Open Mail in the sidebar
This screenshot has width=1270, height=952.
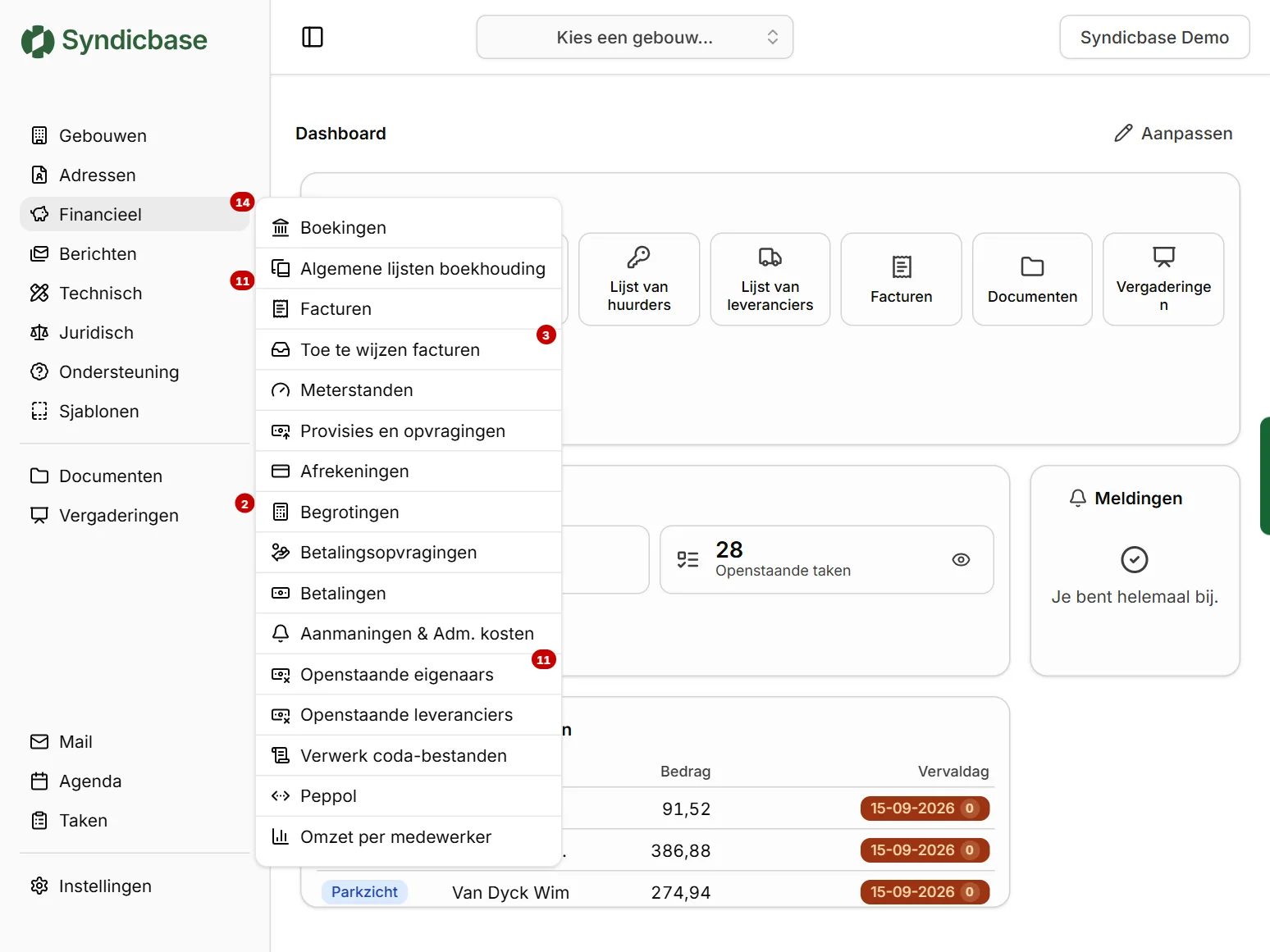(135, 741)
